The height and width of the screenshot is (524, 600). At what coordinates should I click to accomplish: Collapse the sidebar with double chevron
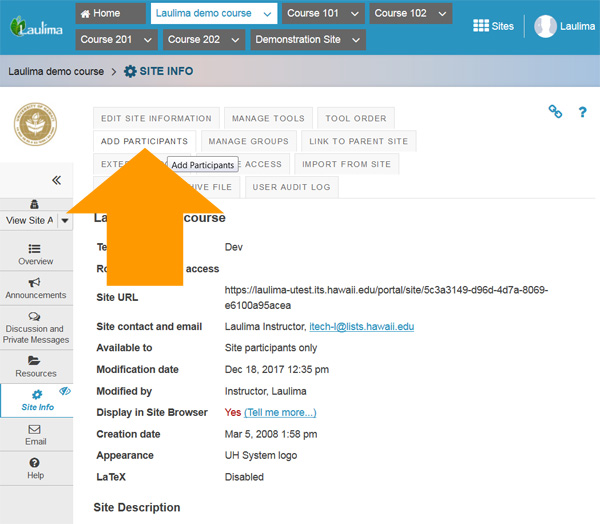(57, 180)
